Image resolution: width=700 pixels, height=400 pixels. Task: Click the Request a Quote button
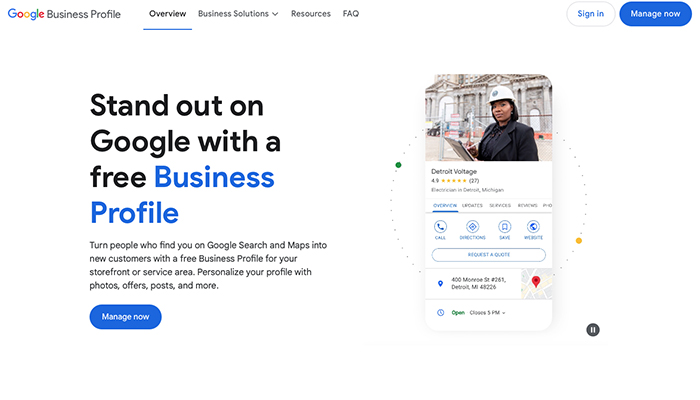coord(488,255)
